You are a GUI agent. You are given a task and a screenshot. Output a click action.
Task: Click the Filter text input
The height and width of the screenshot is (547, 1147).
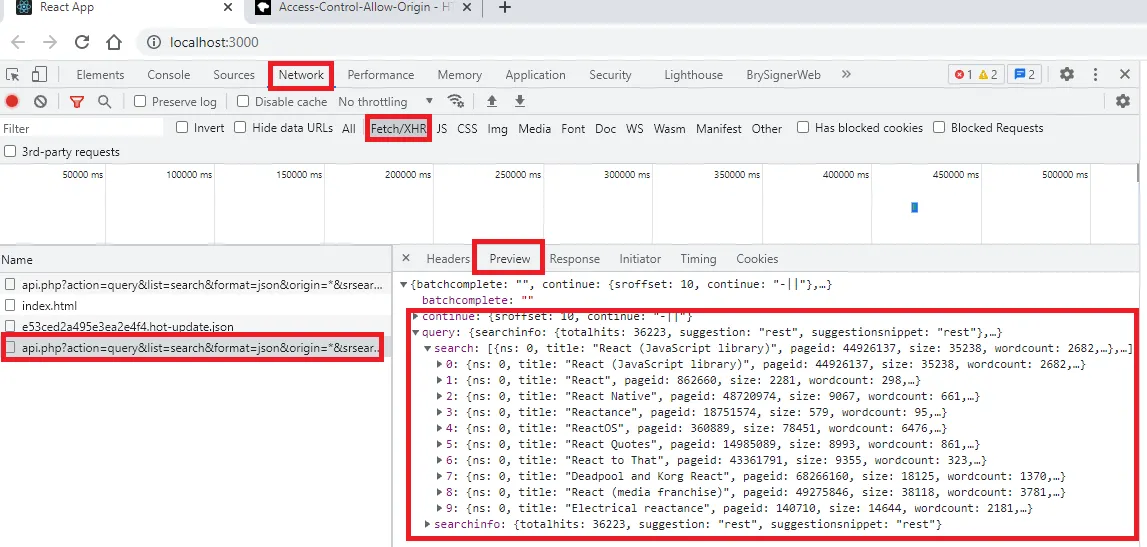click(82, 128)
